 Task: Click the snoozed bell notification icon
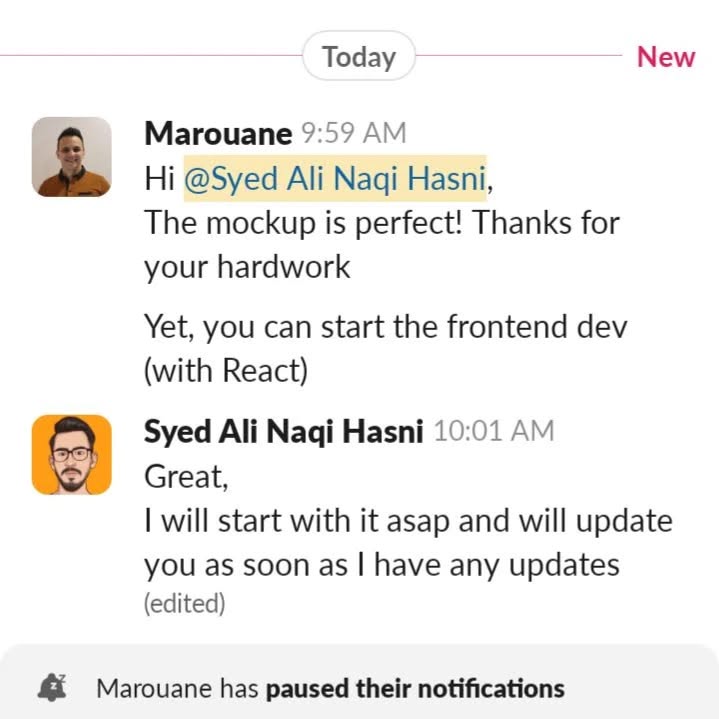pyautogui.click(x=51, y=688)
